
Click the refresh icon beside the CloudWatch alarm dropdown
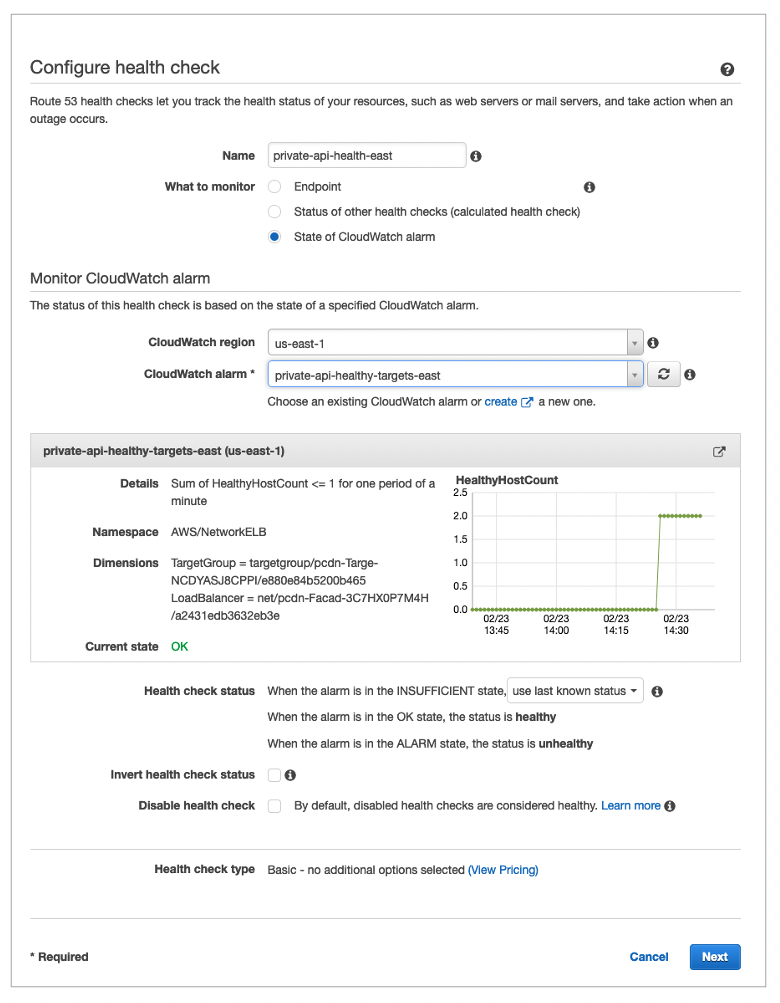pos(663,373)
